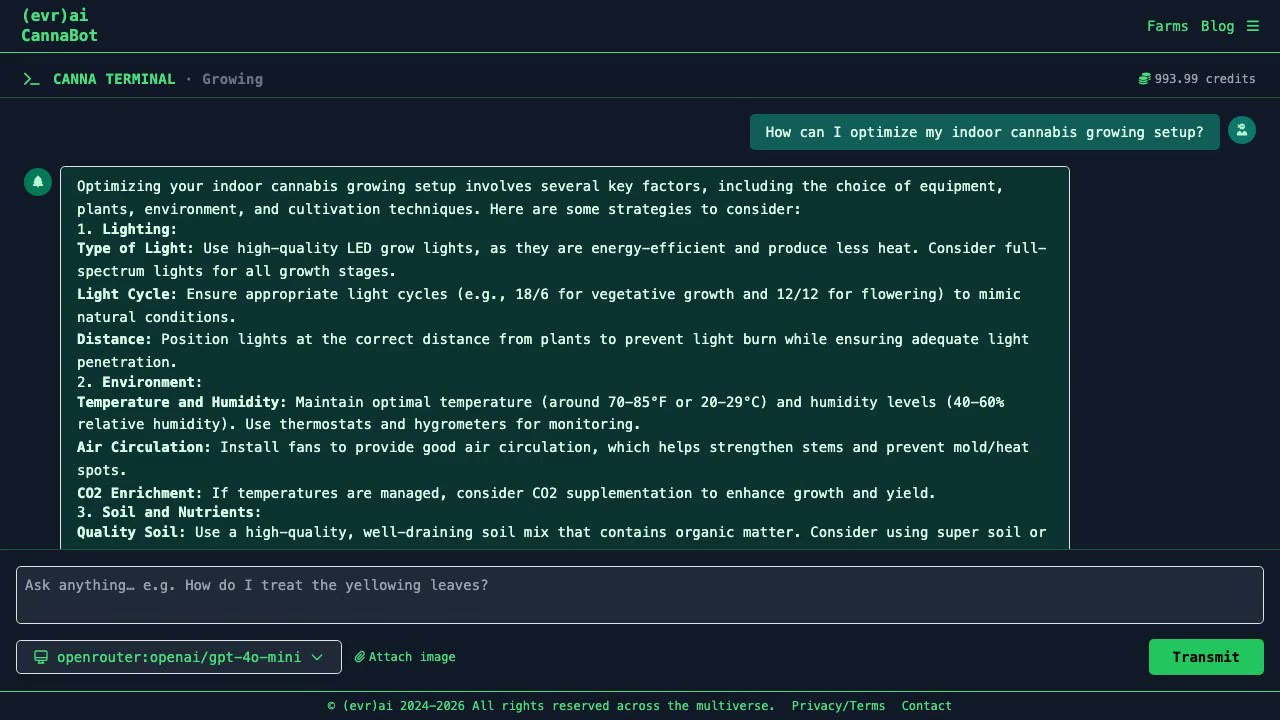Image resolution: width=1280 pixels, height=720 pixels.
Task: Click the Growing breadcrumb label
Action: tap(232, 79)
